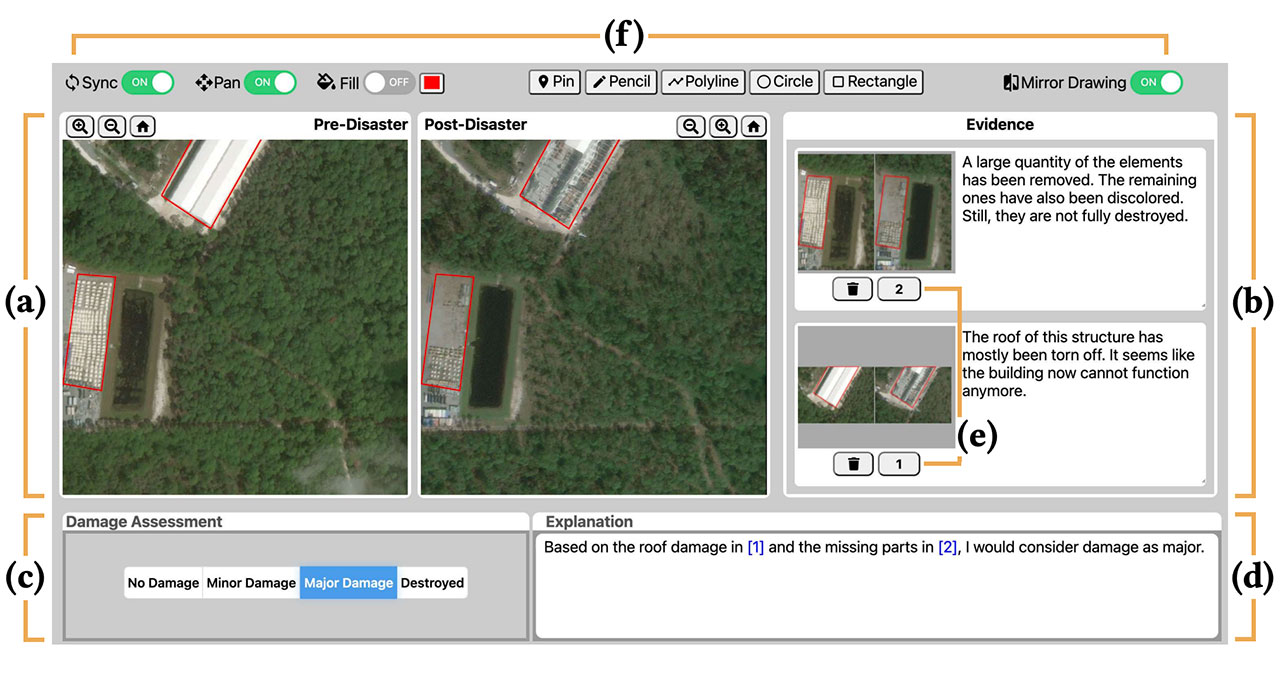
Task: Select the Polyline drawing tool
Action: click(703, 82)
